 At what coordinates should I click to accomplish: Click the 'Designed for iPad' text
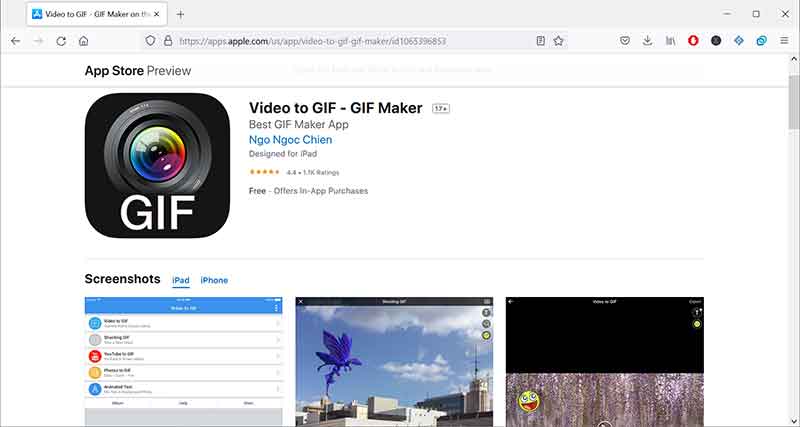[x=283, y=154]
